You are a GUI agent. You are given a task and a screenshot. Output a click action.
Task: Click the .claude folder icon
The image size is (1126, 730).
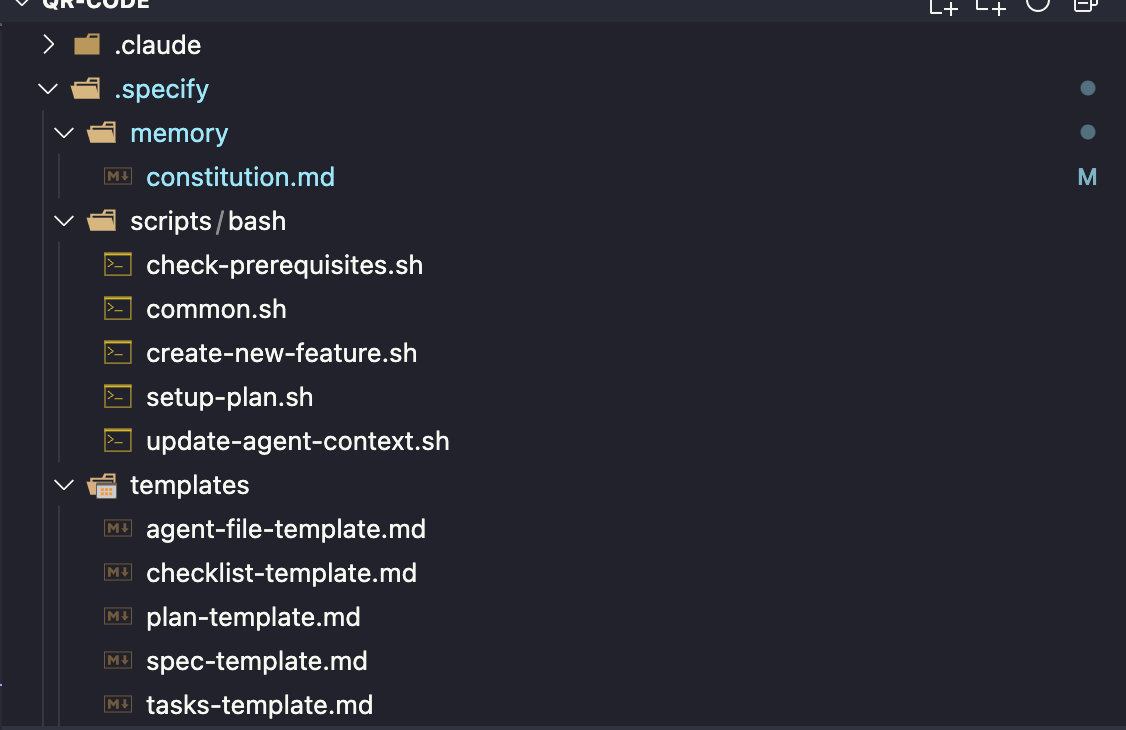(88, 45)
